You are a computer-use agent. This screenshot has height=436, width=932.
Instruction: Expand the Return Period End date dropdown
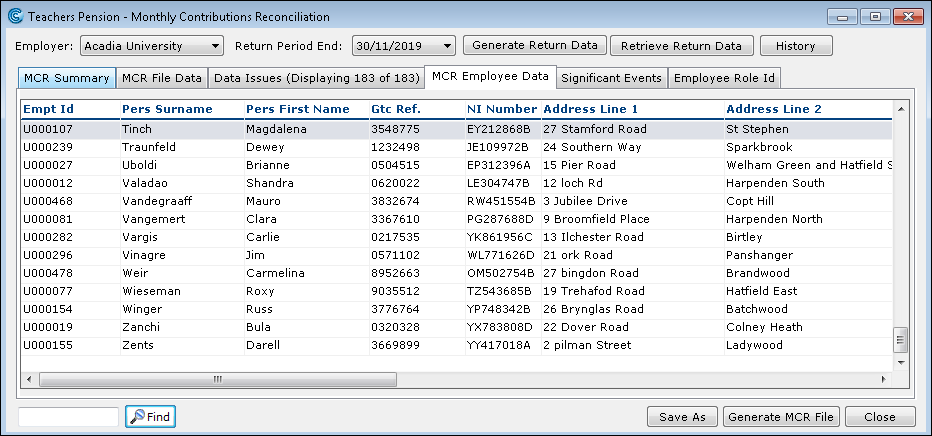coord(404,46)
